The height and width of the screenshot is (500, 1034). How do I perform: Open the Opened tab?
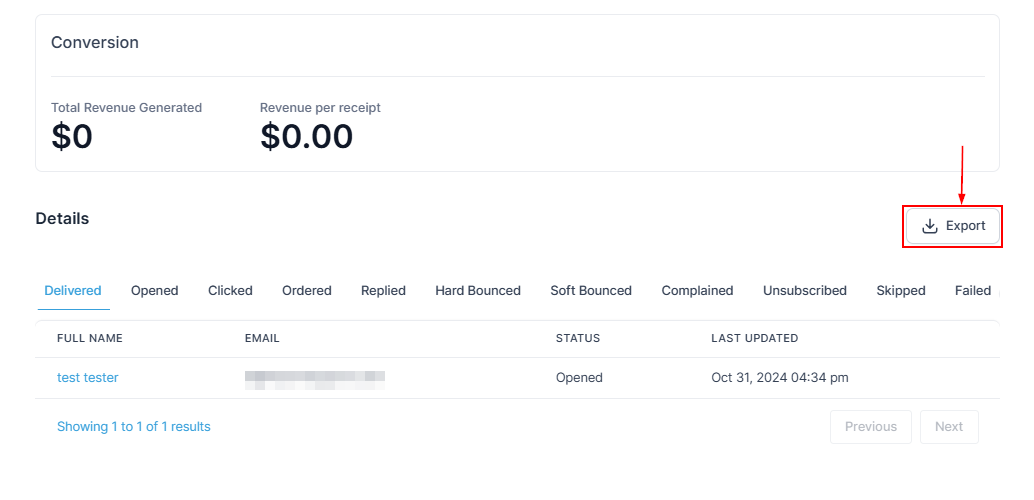coord(154,291)
